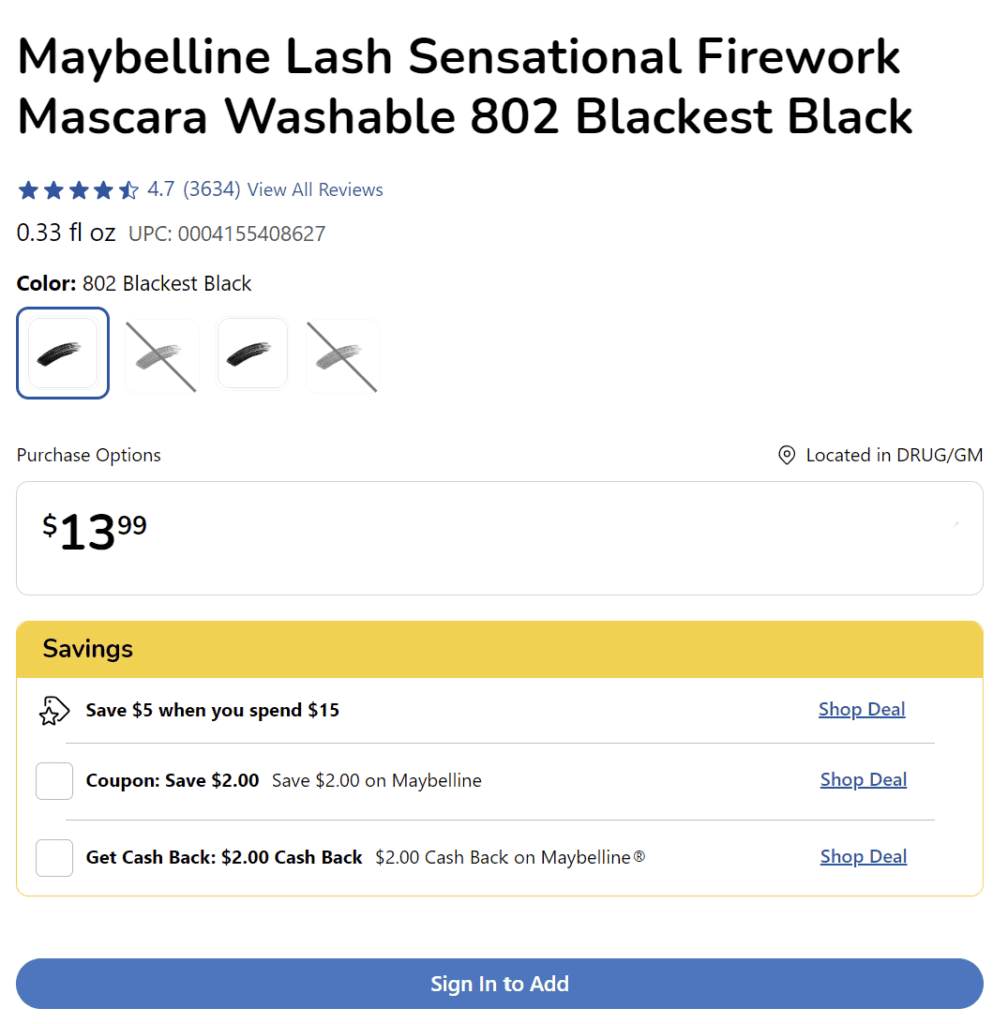Click the crossed-out second color thumbnail
The height and width of the screenshot is (1024, 1008).
[x=161, y=353]
